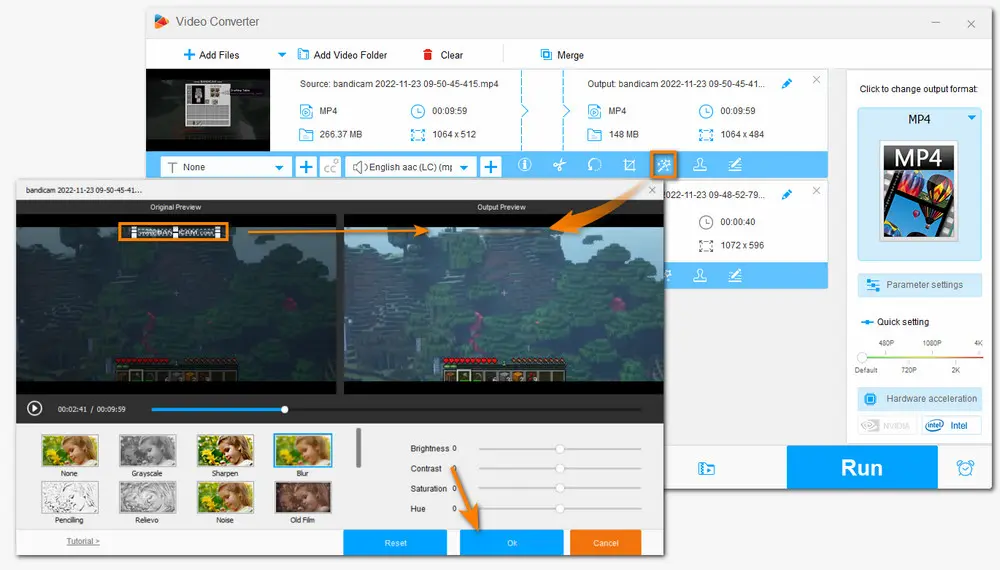
Task: Remove the first file from list
Action: coord(816,80)
